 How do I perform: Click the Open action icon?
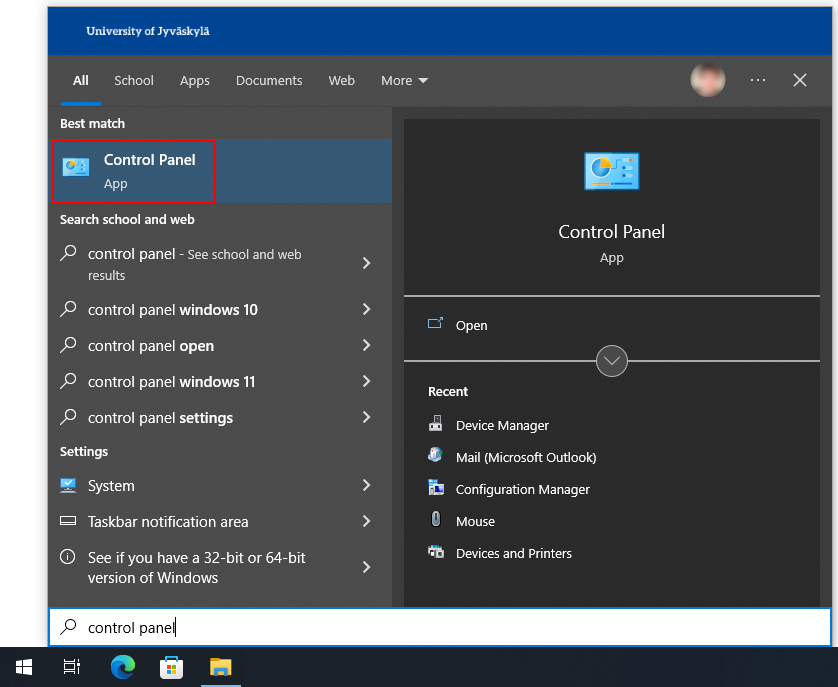pyautogui.click(x=435, y=323)
